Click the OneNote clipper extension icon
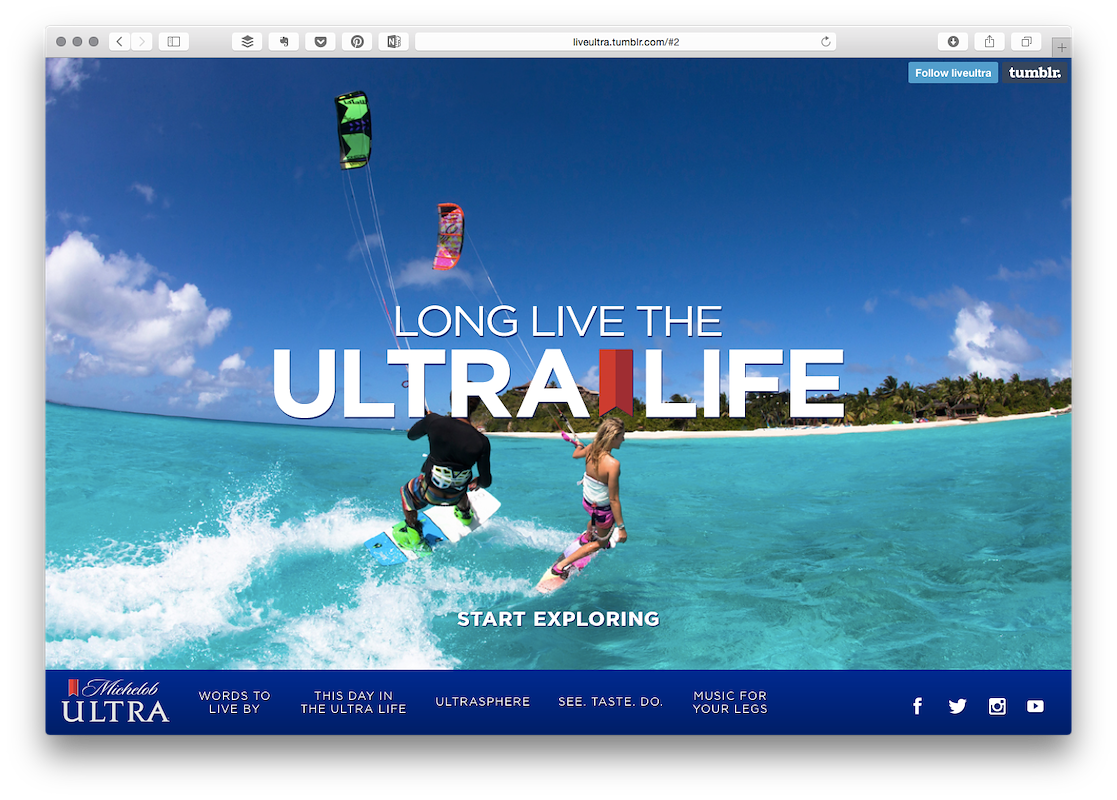 tap(393, 41)
